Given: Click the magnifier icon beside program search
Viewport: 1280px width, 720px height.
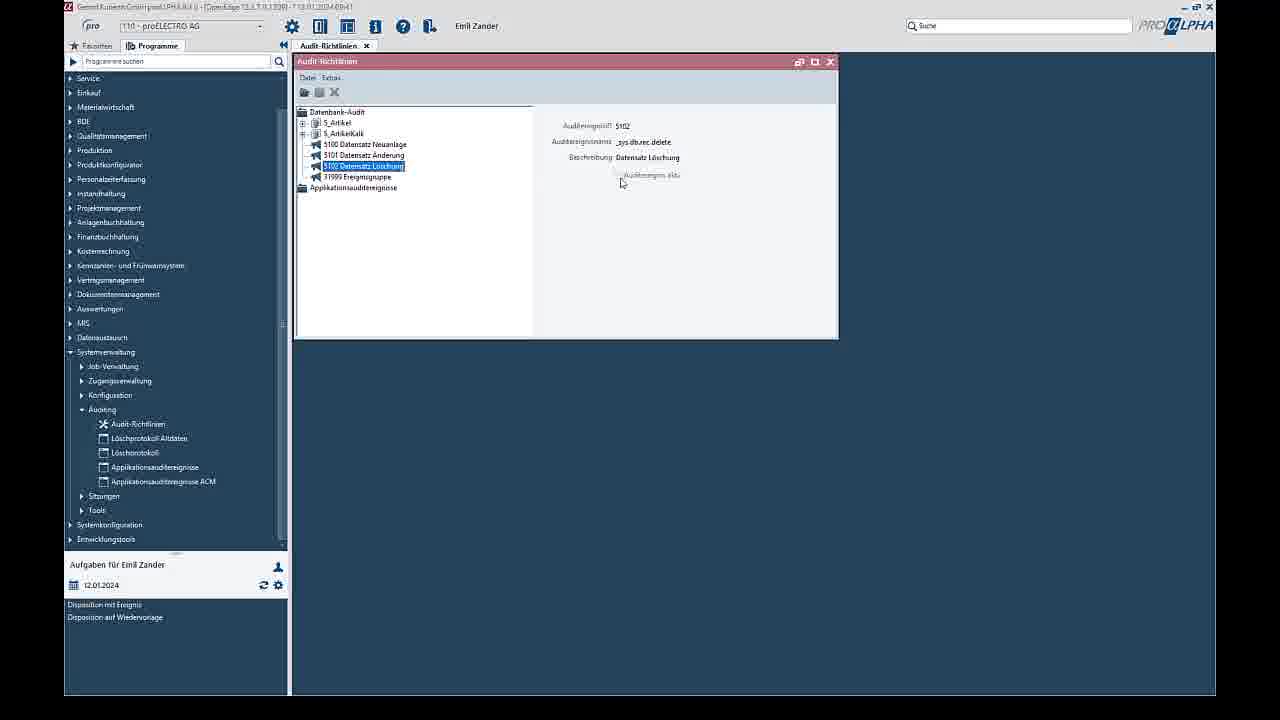Looking at the screenshot, I should 279,62.
